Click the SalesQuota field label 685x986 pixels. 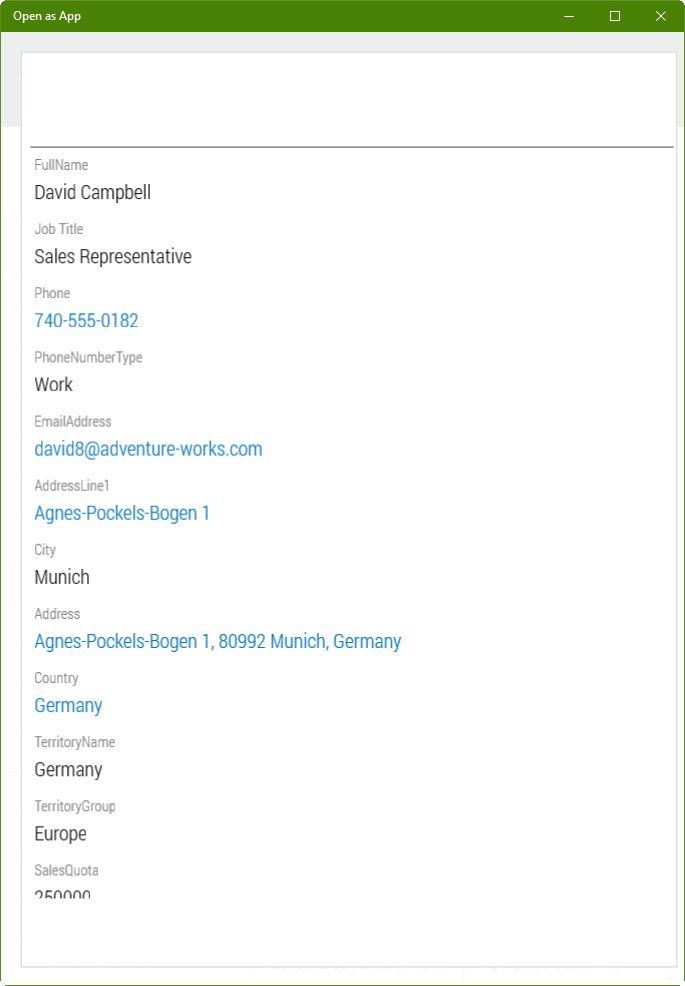[x=66, y=870]
